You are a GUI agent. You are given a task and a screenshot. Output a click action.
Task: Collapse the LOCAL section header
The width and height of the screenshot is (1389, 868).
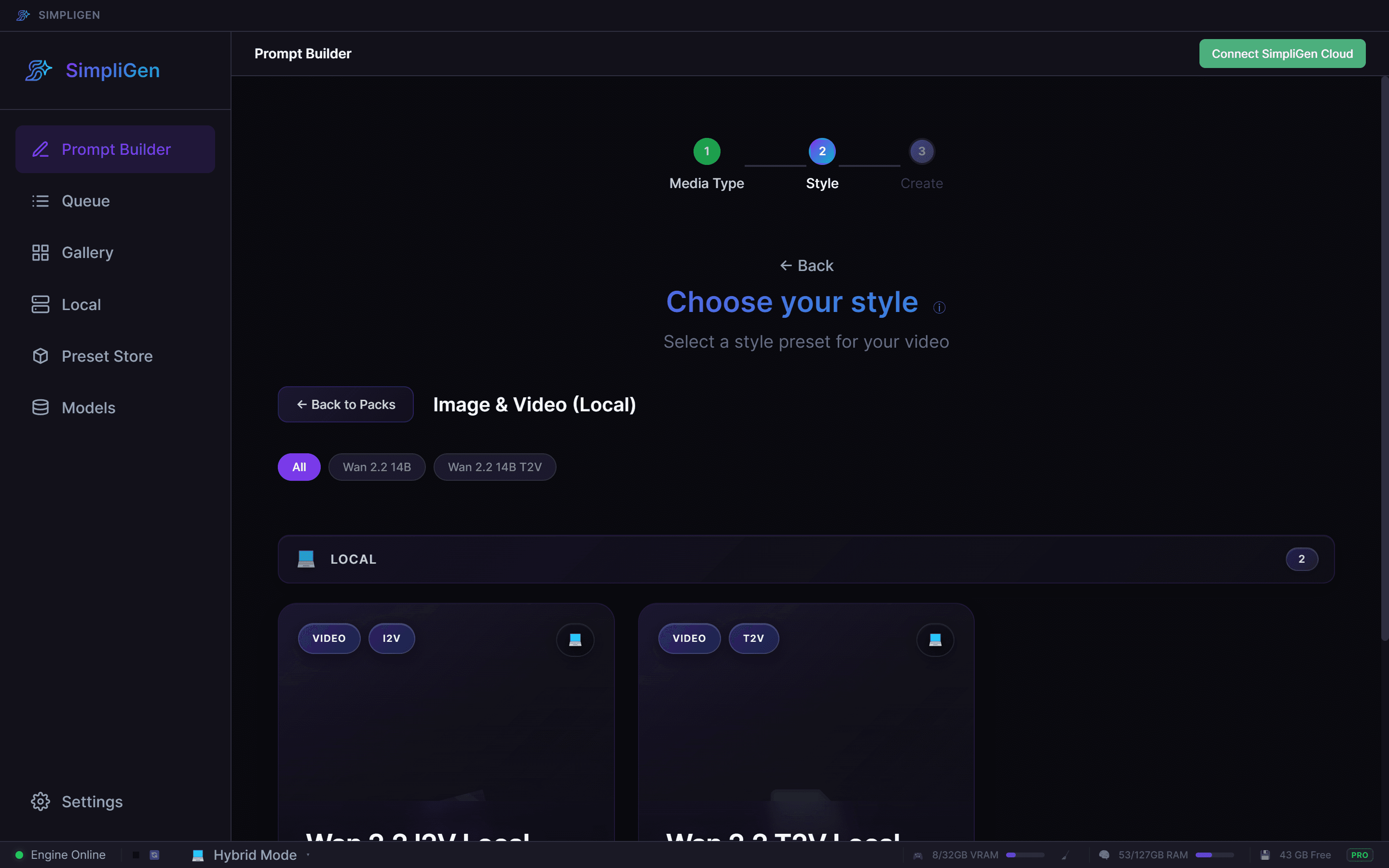coord(806,559)
